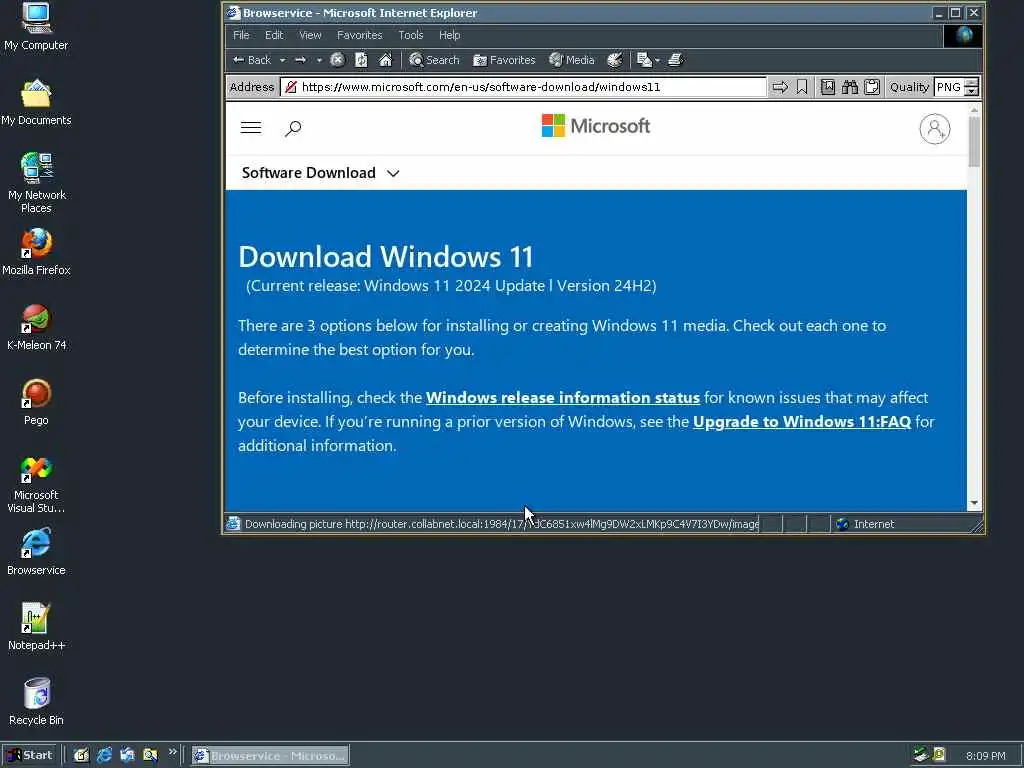The height and width of the screenshot is (768, 1024).
Task: Go back using the Back arrow button
Action: [252, 60]
